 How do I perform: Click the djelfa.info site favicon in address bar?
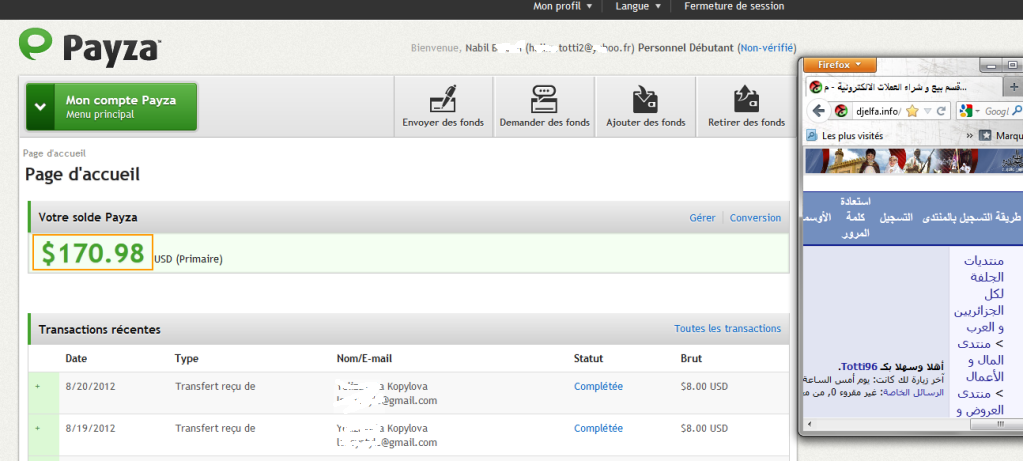point(842,112)
